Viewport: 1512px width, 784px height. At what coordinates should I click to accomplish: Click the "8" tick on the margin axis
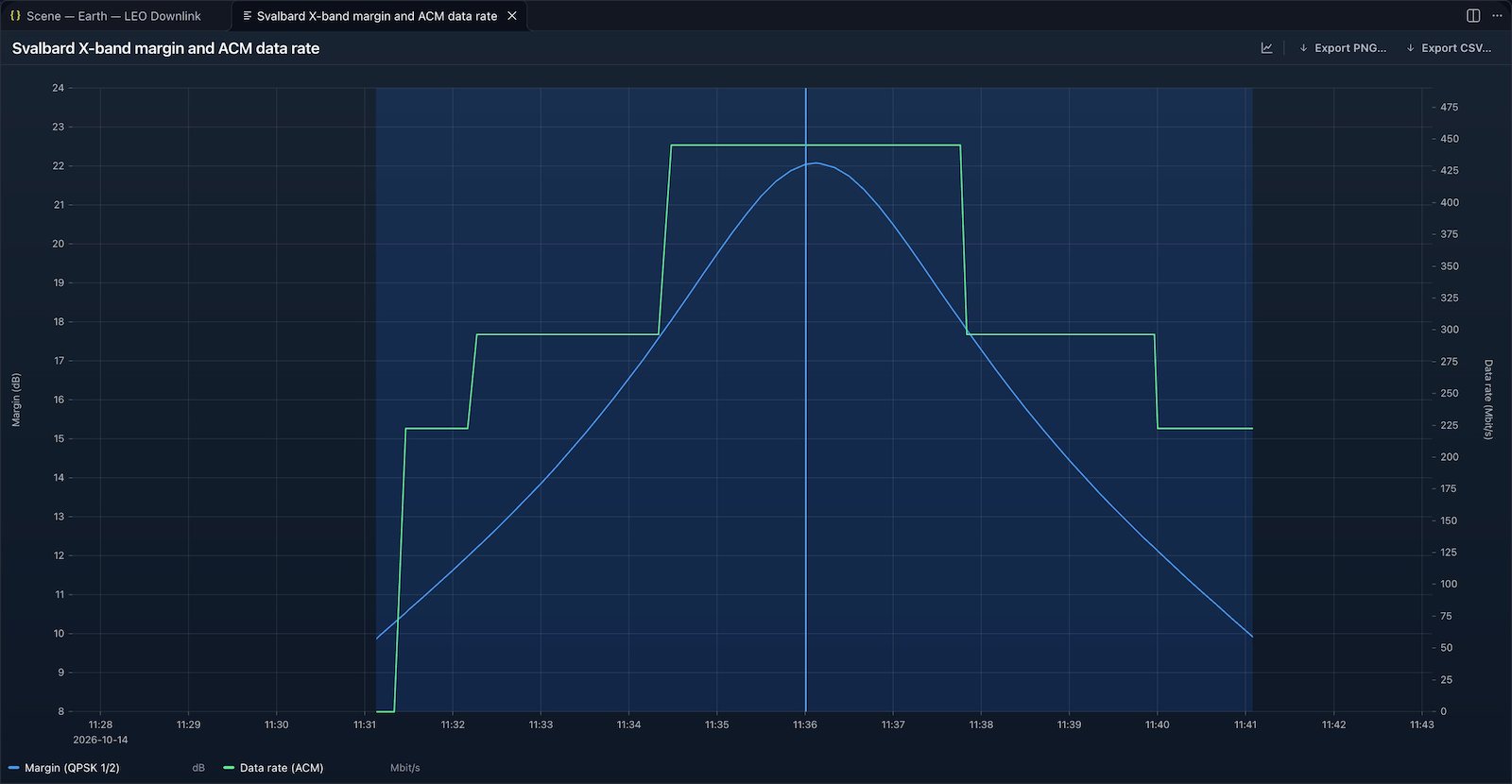(x=61, y=711)
